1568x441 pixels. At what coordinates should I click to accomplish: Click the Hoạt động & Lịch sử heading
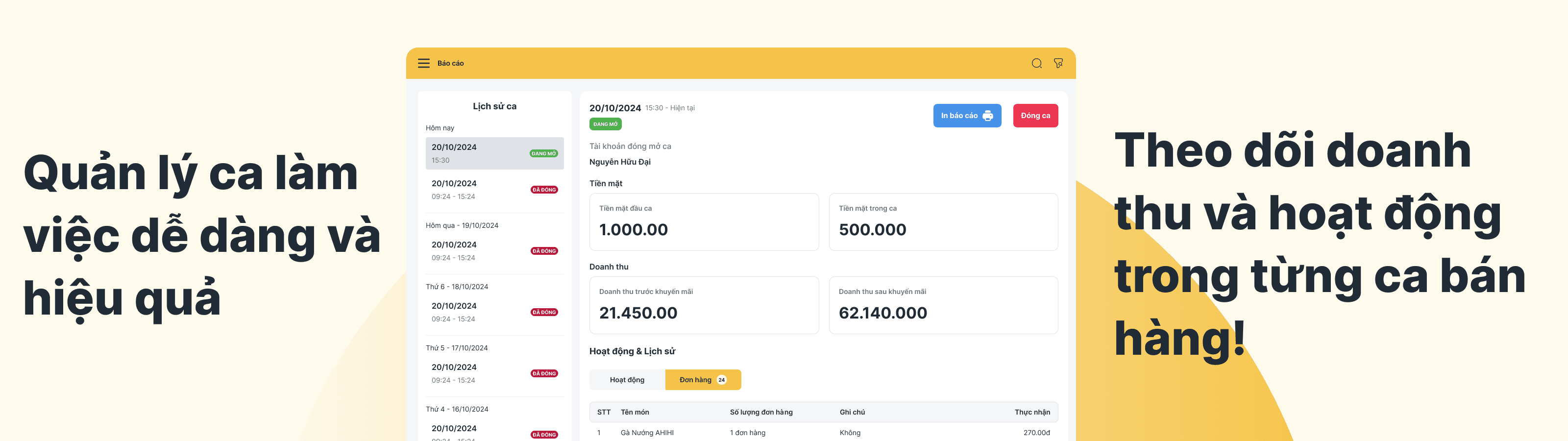(x=632, y=351)
